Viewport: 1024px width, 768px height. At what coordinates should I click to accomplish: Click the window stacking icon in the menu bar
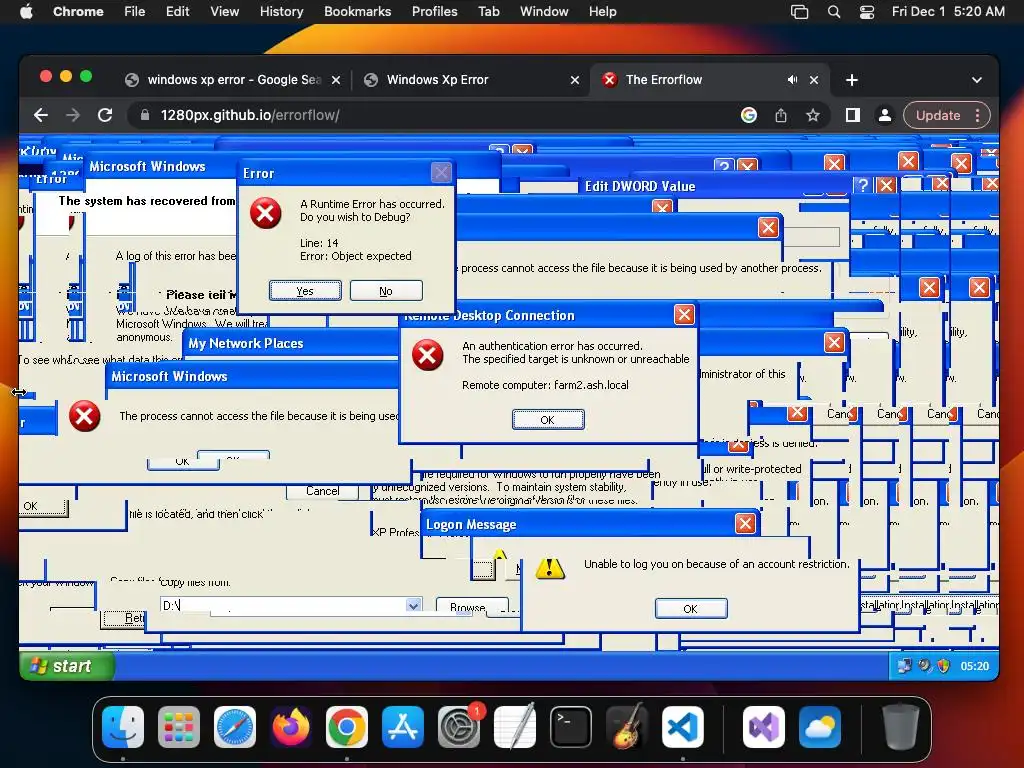[x=799, y=12]
